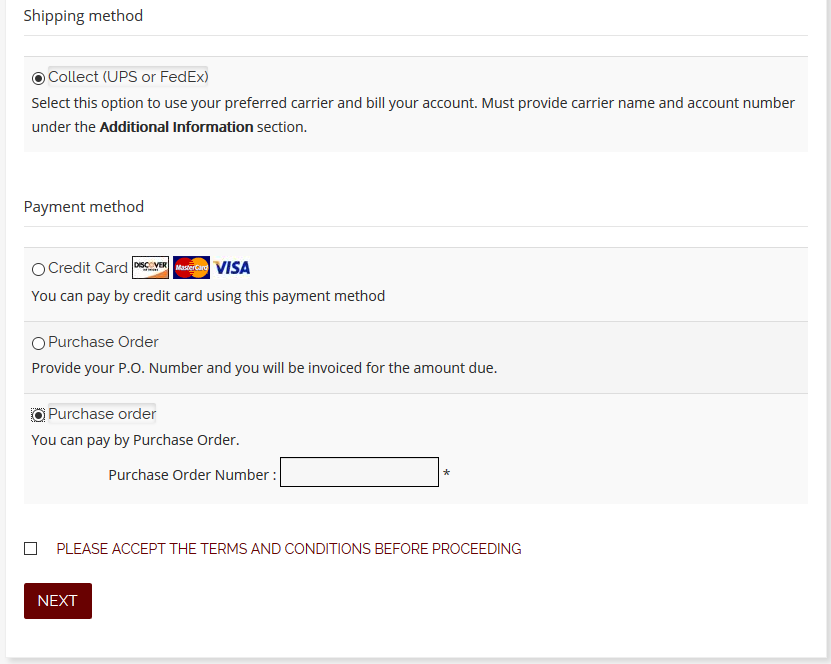
Task: Click the "PLEASE ACCEPT THE TERMS AND CONDITIONS" text
Action: (x=289, y=549)
